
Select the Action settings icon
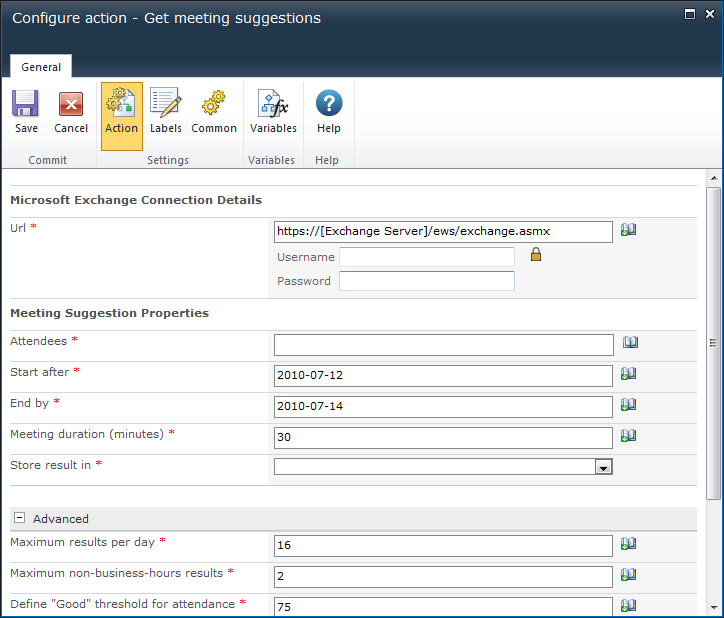(121, 102)
